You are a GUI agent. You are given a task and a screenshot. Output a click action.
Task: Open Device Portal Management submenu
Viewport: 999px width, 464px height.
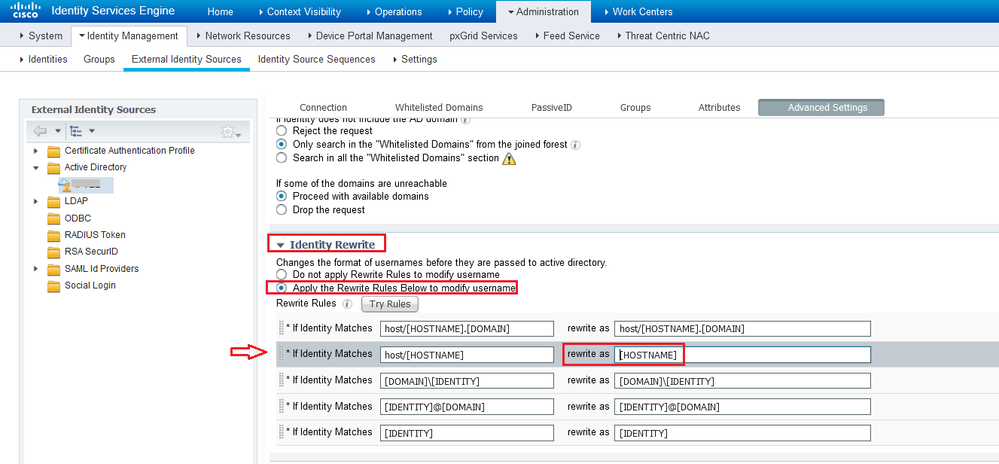pos(370,36)
